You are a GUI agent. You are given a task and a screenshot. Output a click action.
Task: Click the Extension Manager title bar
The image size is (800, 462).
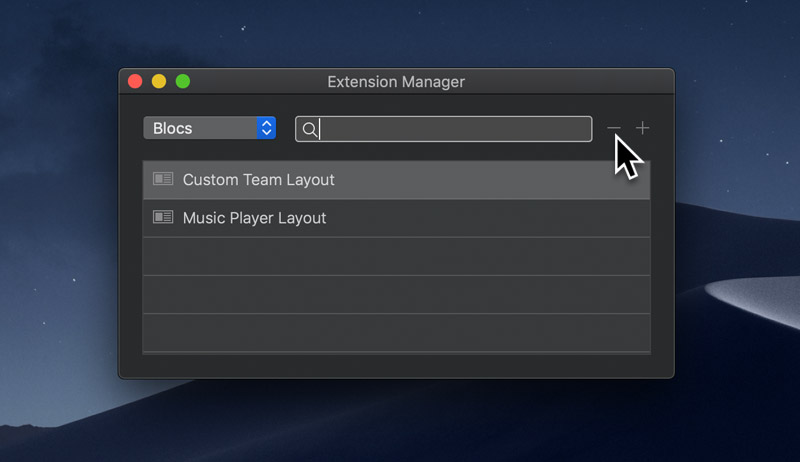point(396,82)
